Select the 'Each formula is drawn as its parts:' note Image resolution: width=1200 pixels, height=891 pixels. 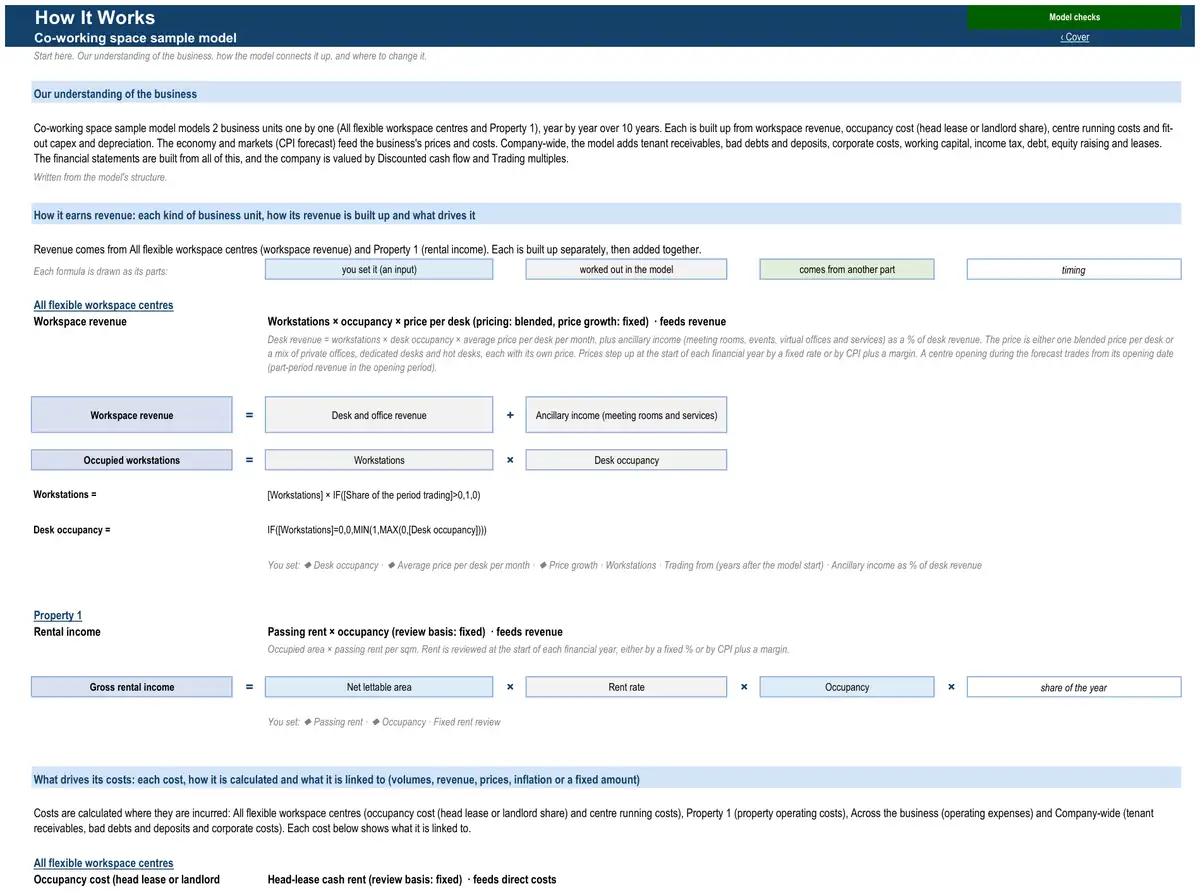[100, 272]
